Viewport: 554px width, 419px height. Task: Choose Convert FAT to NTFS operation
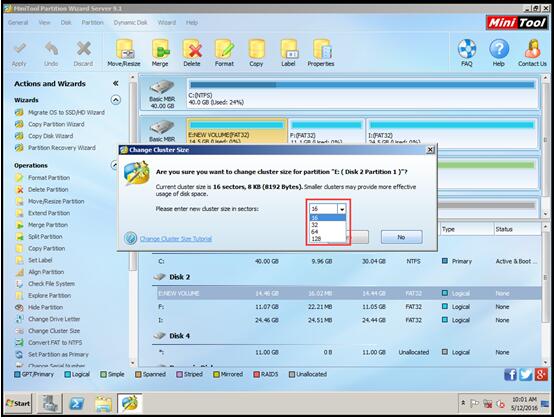tap(55, 342)
